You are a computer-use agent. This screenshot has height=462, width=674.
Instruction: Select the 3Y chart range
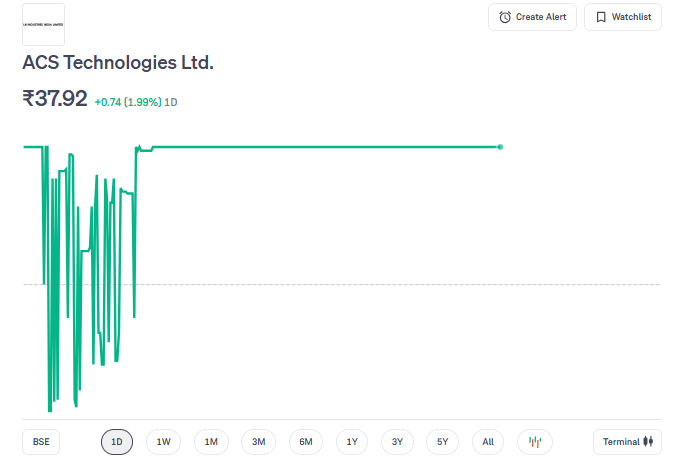pos(397,441)
